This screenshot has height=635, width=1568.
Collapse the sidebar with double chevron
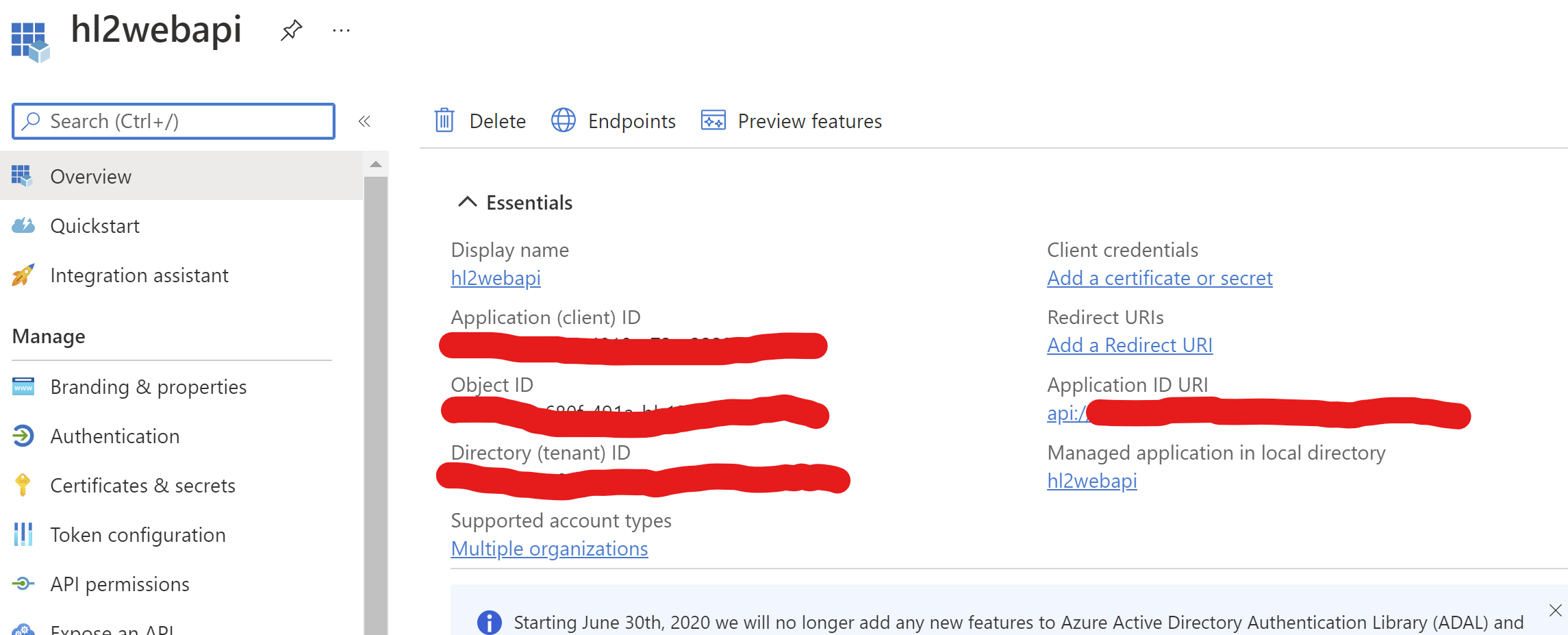coord(364,121)
